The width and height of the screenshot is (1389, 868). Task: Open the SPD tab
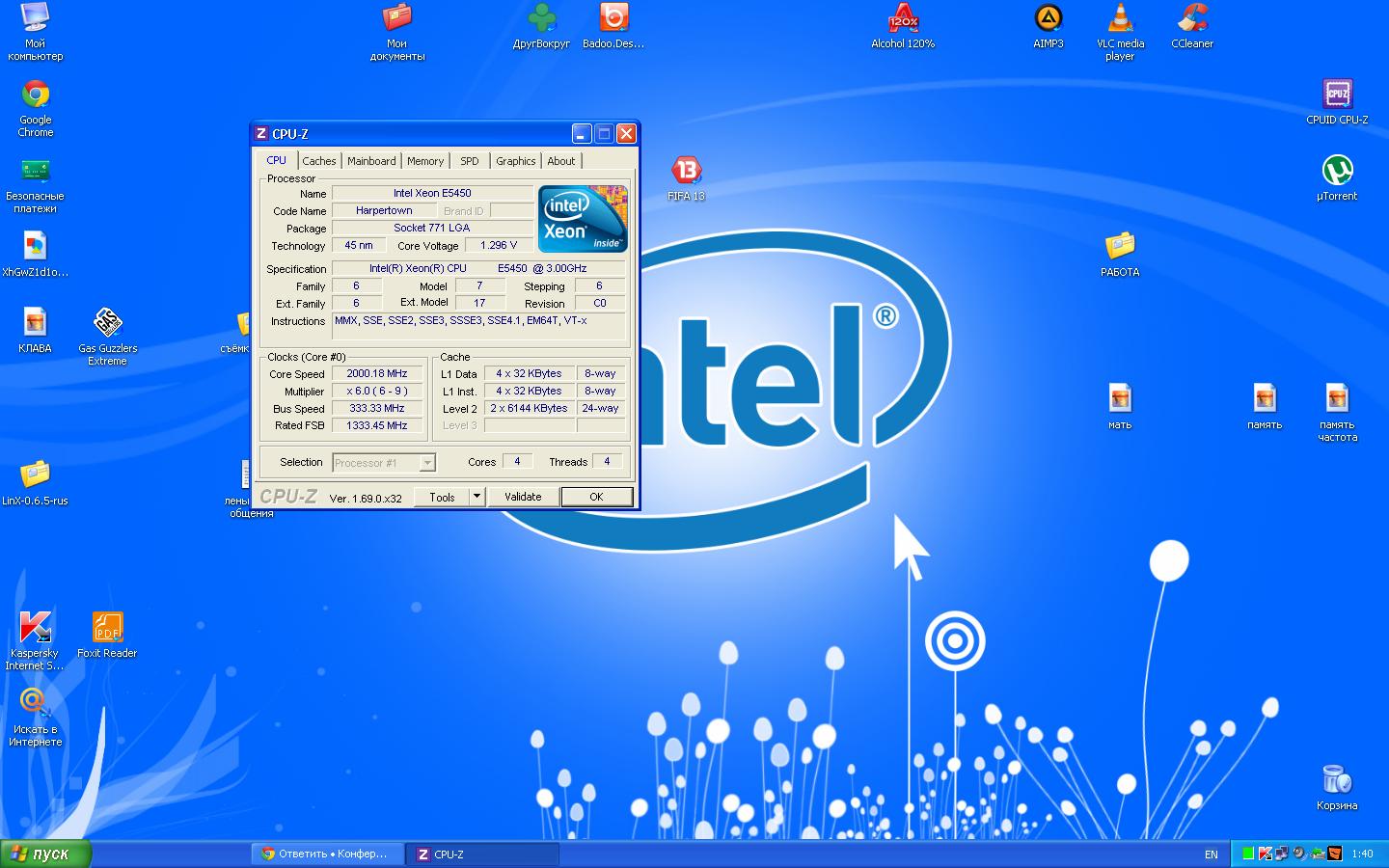(470, 161)
